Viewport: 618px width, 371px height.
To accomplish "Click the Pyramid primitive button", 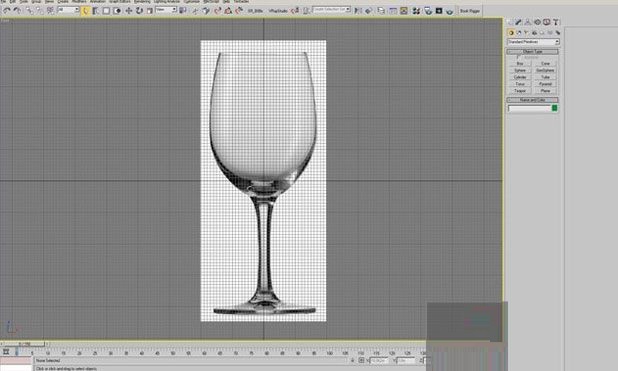I will click(545, 84).
